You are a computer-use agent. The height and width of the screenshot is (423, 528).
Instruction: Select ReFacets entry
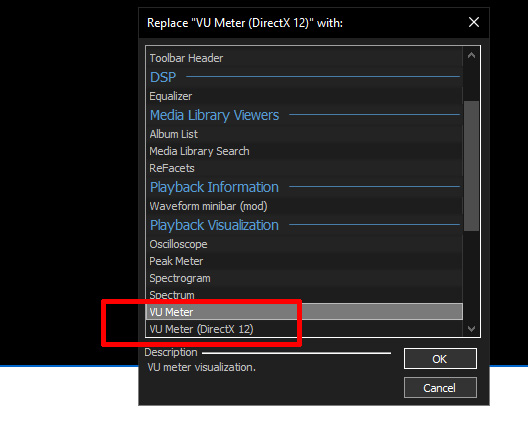click(x=304, y=168)
